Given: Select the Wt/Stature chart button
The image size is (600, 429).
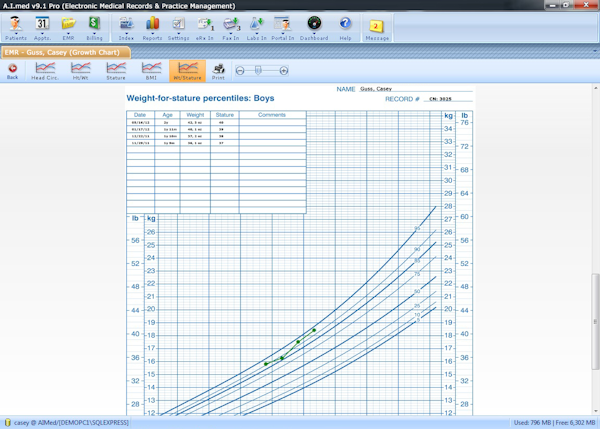Looking at the screenshot, I should [x=188, y=71].
